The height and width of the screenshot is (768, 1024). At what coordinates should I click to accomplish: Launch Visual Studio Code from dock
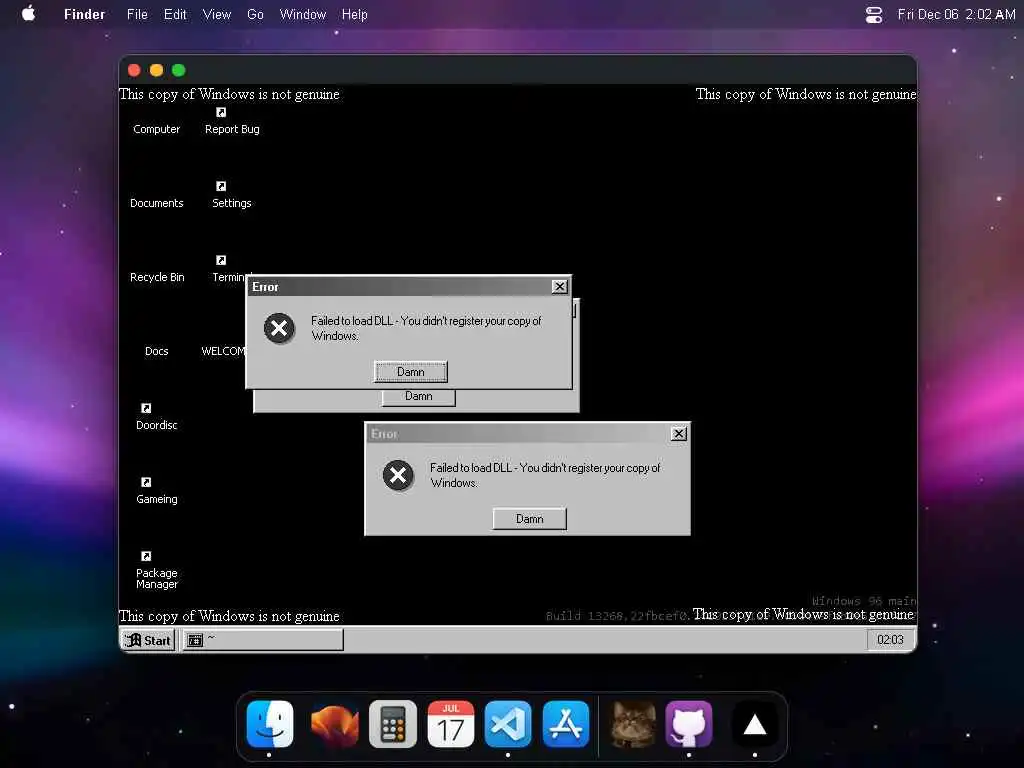(x=508, y=724)
